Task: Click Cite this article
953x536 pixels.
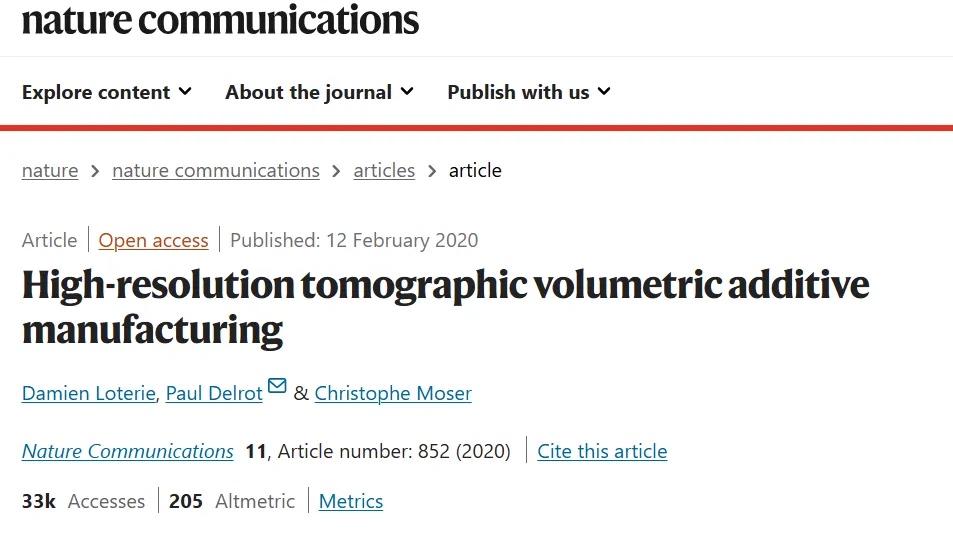Action: point(602,451)
